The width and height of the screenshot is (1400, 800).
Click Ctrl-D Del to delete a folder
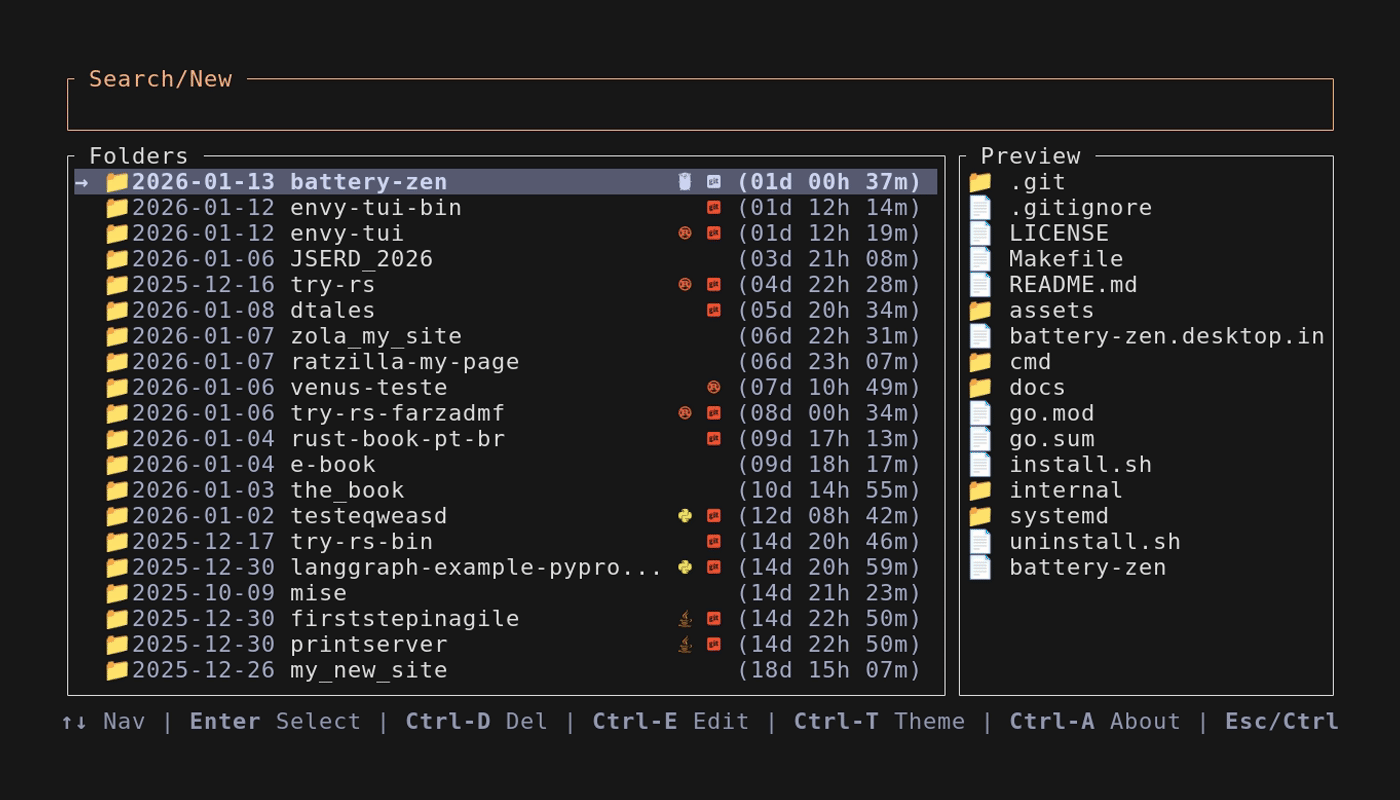coord(477,721)
